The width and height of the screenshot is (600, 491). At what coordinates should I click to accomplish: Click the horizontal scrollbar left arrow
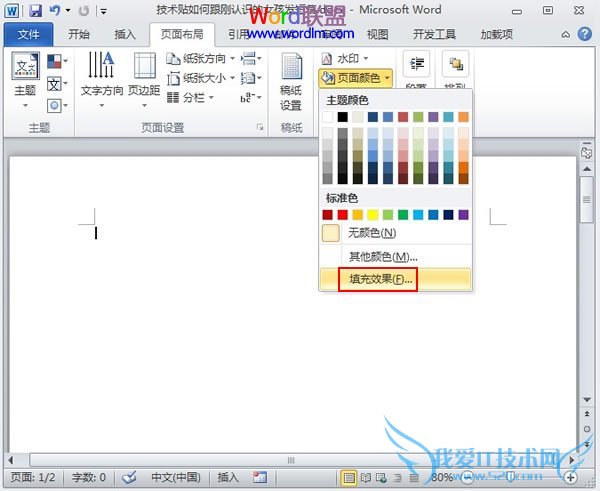tap(11, 460)
